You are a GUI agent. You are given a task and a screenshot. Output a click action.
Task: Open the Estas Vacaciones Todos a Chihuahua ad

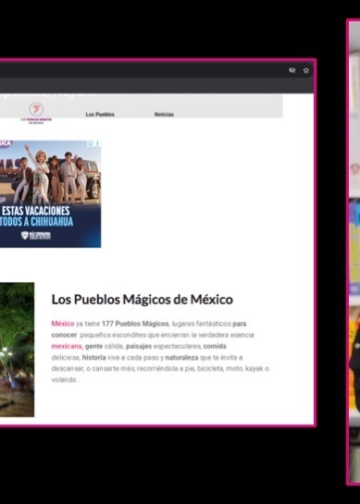[50, 194]
